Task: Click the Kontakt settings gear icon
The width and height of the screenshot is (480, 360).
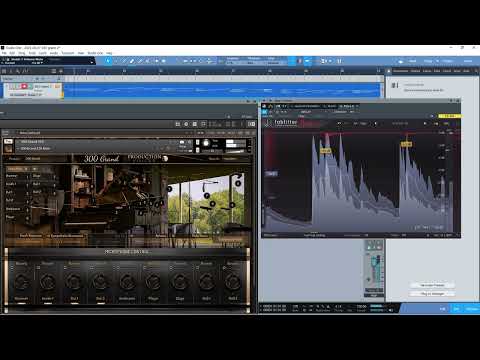Action: pyautogui.click(x=186, y=124)
